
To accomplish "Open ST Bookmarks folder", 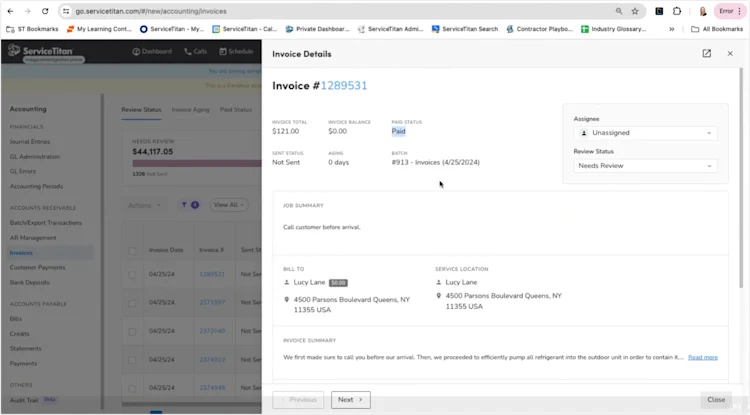I will [x=32, y=29].
